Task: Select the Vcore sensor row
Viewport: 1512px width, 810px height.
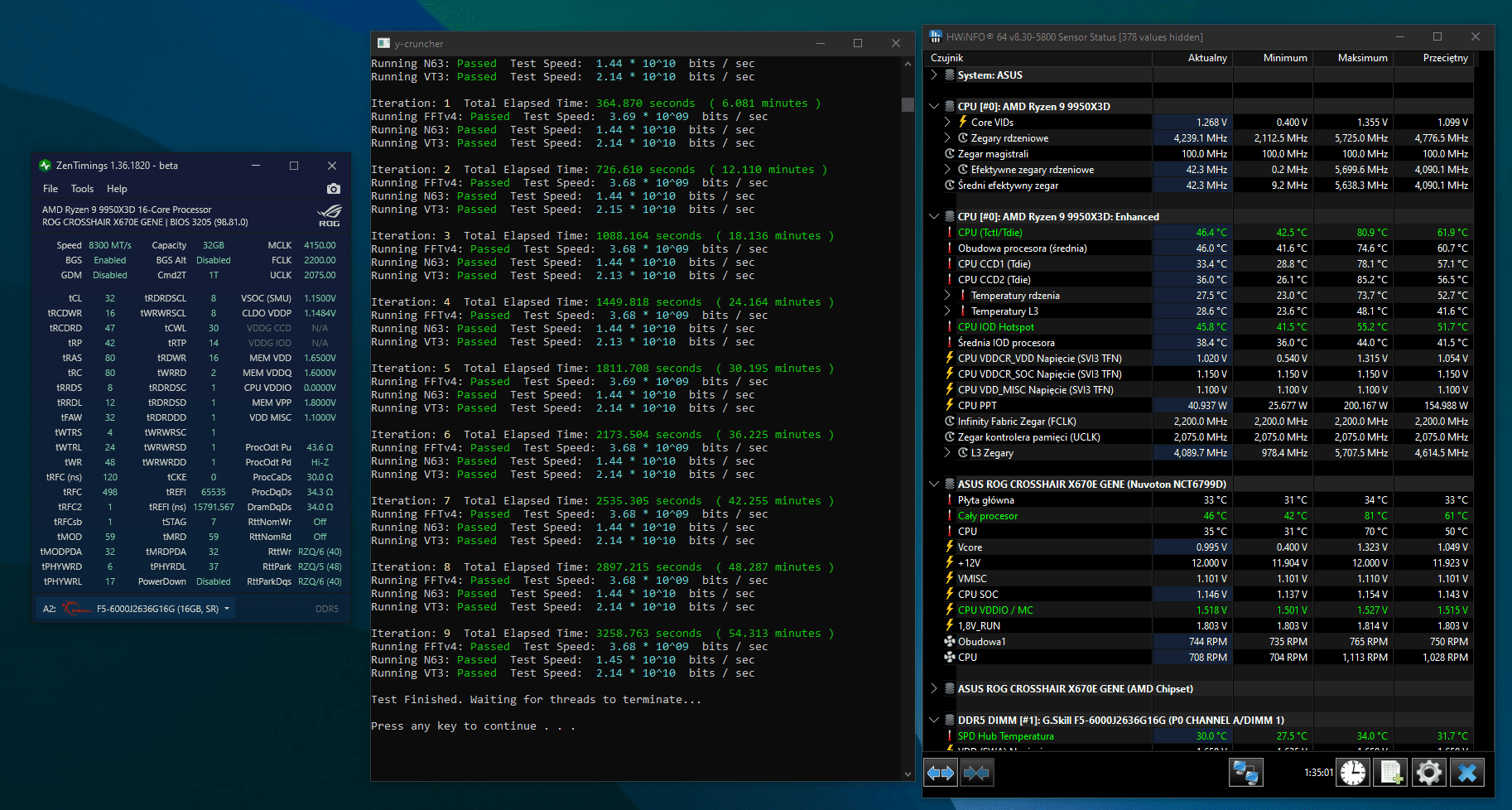Action: 1199,547
